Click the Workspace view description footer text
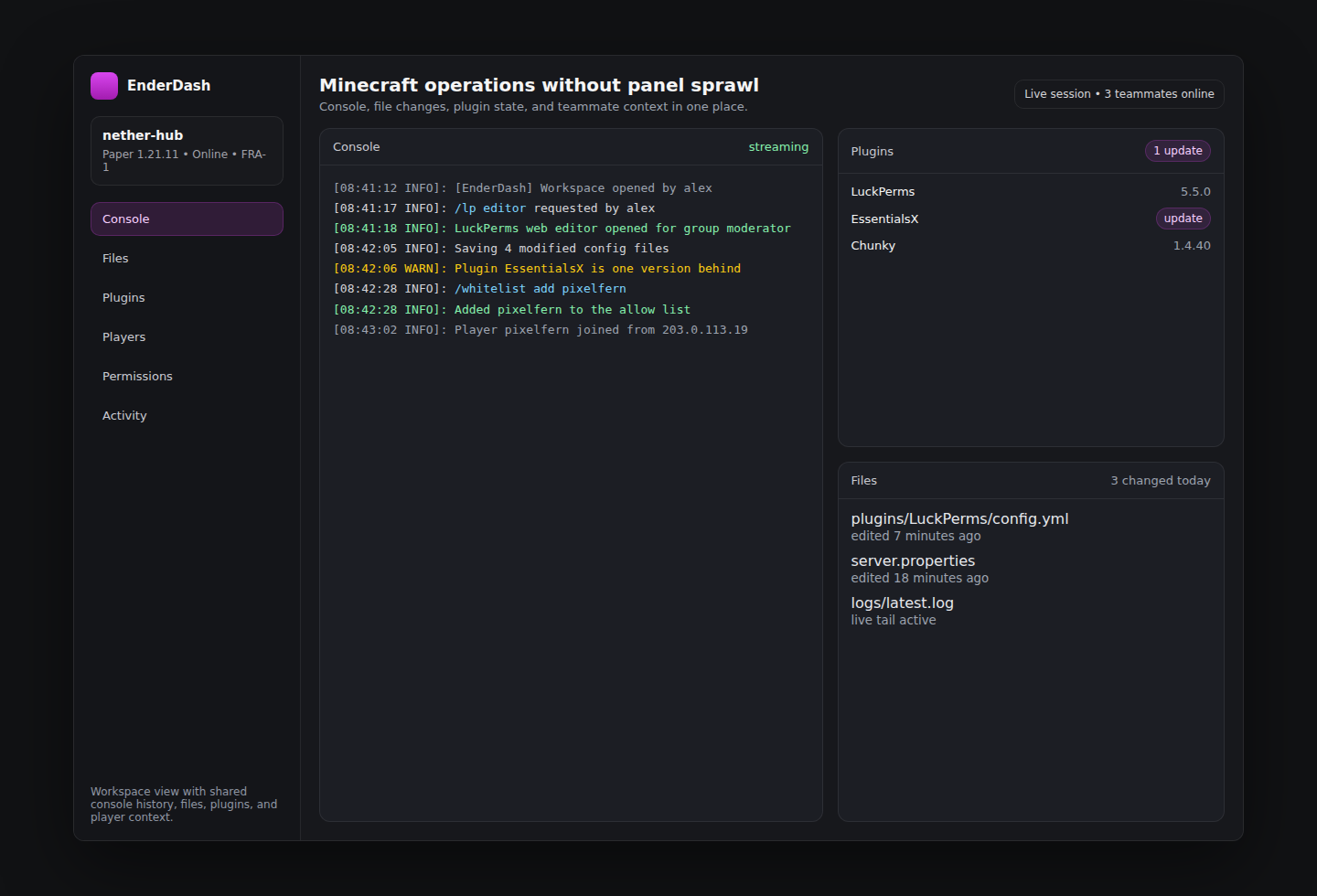1317x896 pixels. (184, 805)
